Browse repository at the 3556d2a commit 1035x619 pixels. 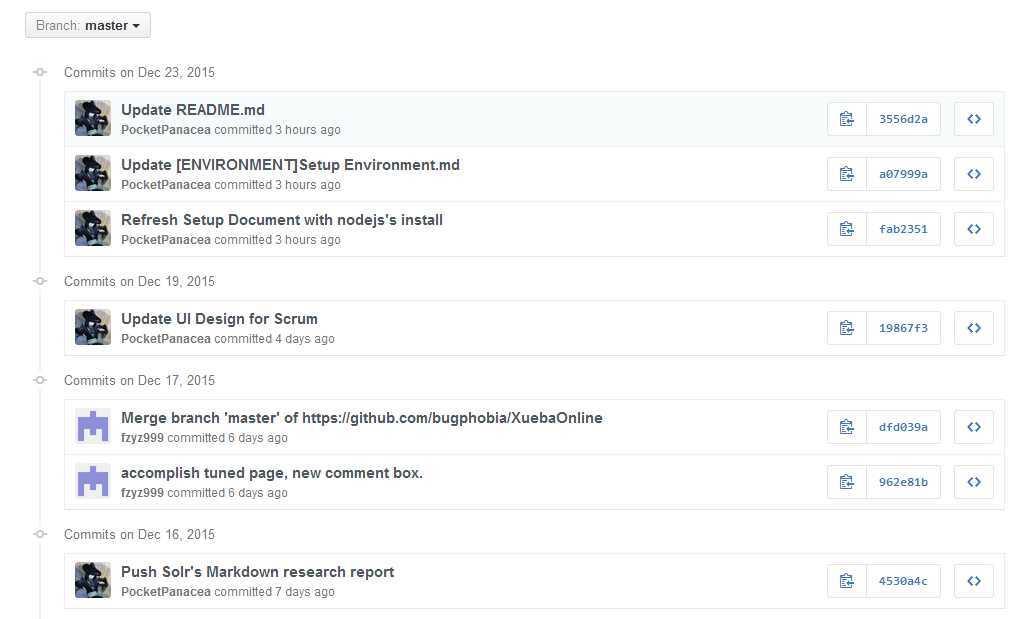point(973,119)
